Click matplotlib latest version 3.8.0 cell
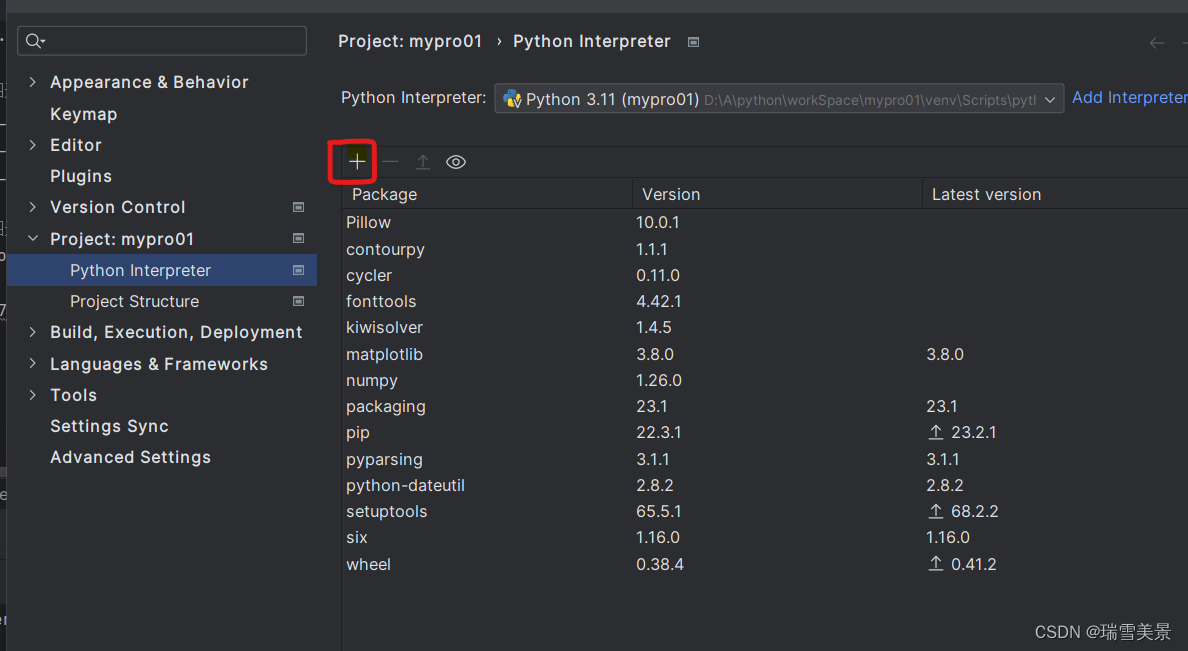This screenshot has height=651, width=1188. click(945, 354)
